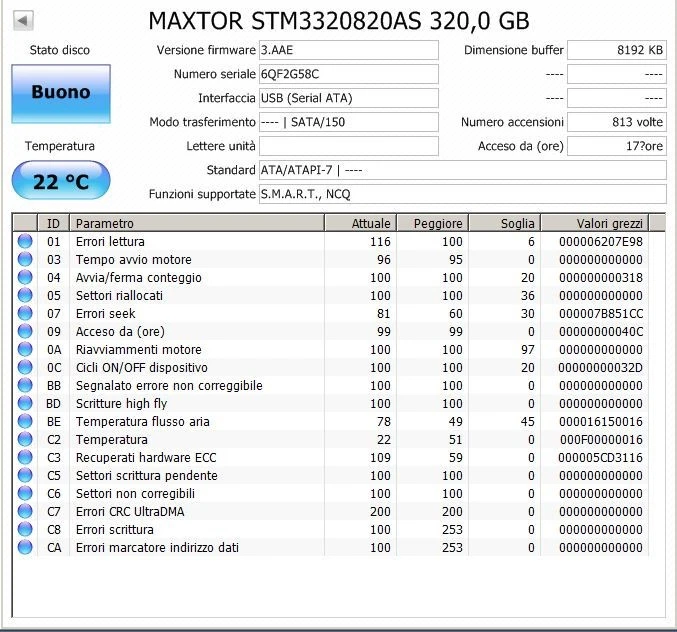Screen dimensions: 677x632
Task: Click raw value 000016150016
Action: pyautogui.click(x=601, y=422)
